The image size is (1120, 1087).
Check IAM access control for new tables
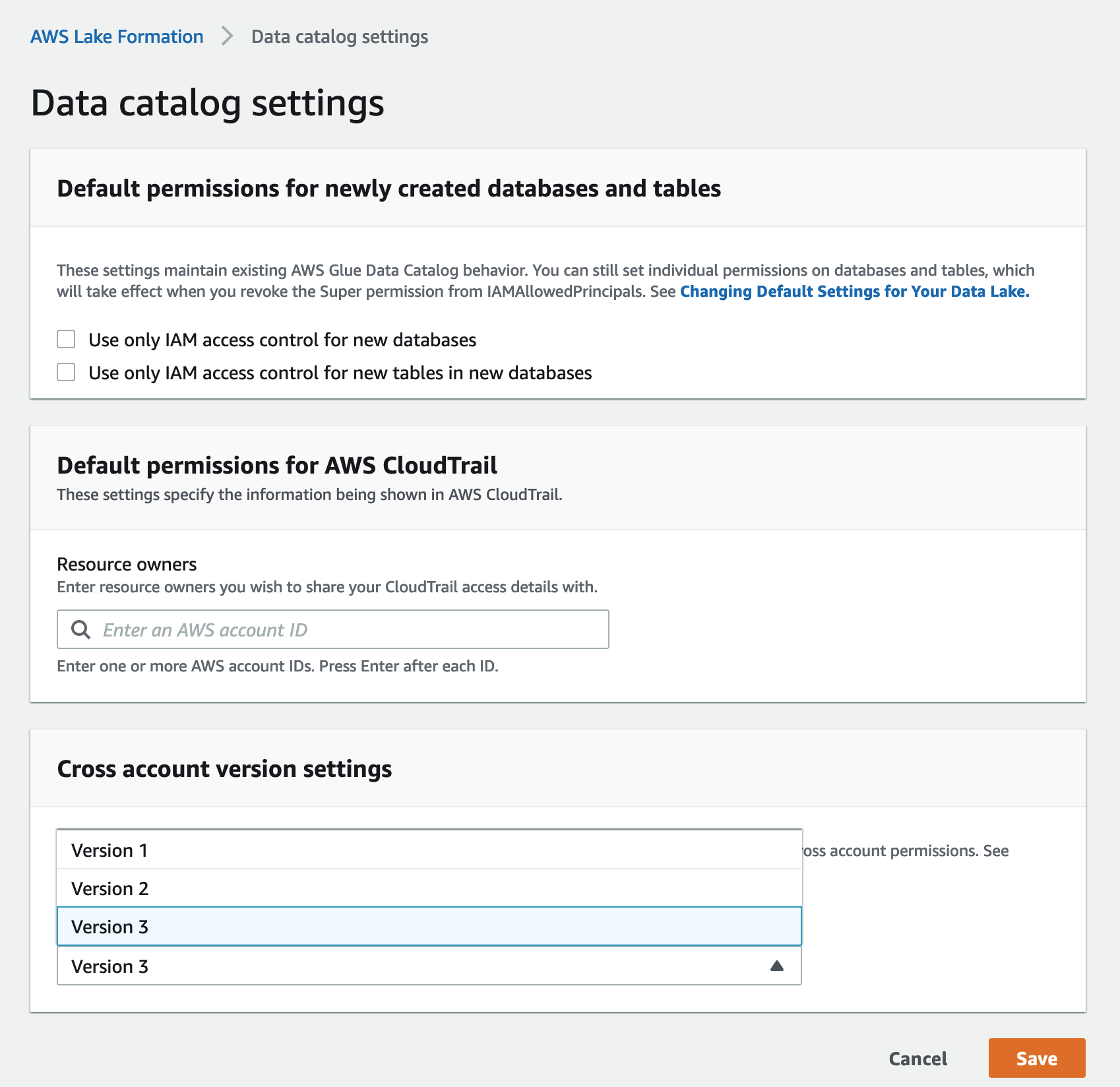(x=66, y=373)
